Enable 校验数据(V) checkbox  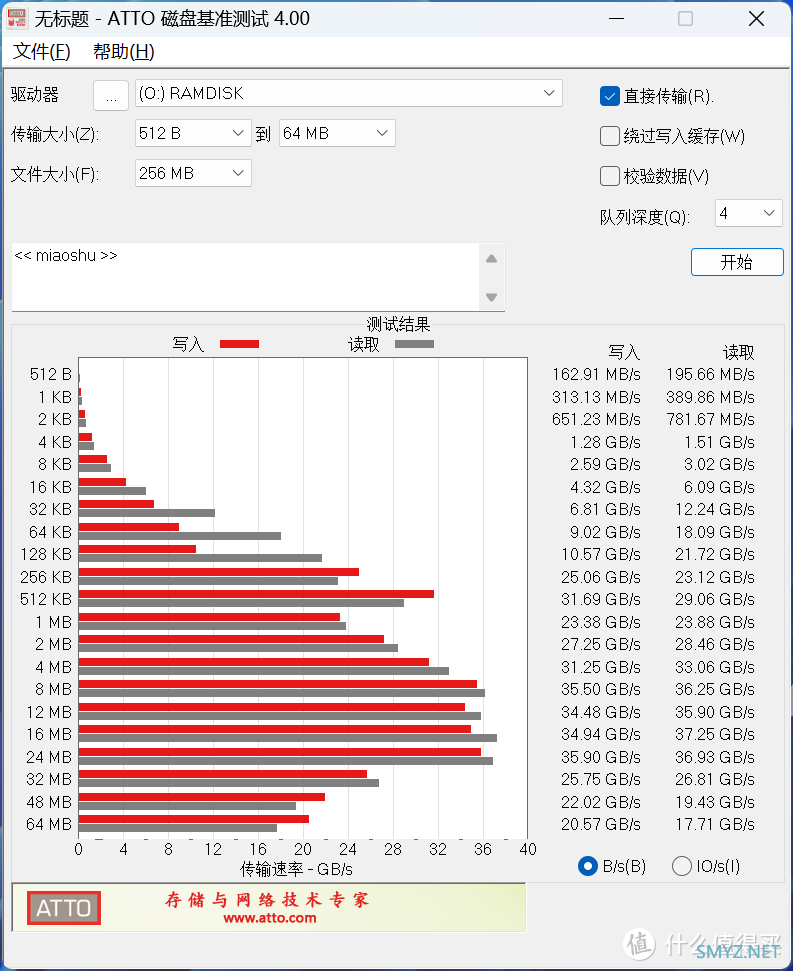point(609,176)
